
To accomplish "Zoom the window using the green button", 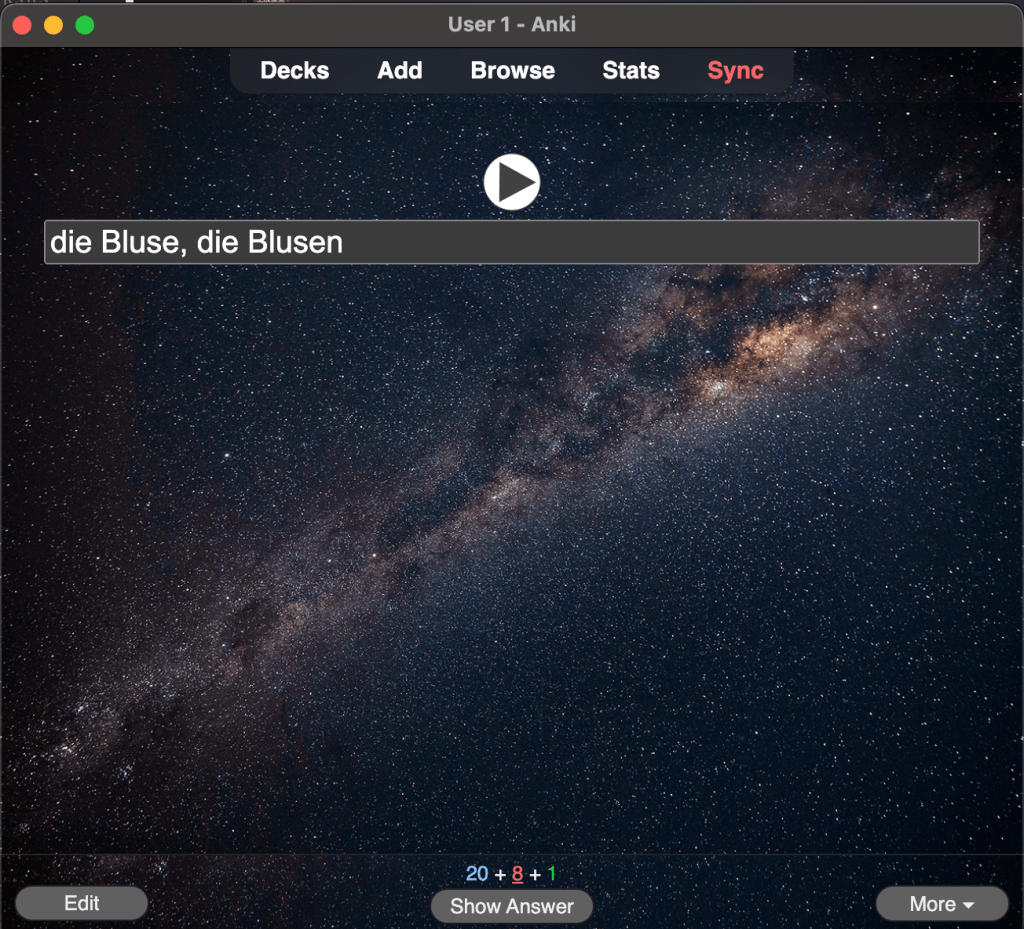I will point(85,25).
